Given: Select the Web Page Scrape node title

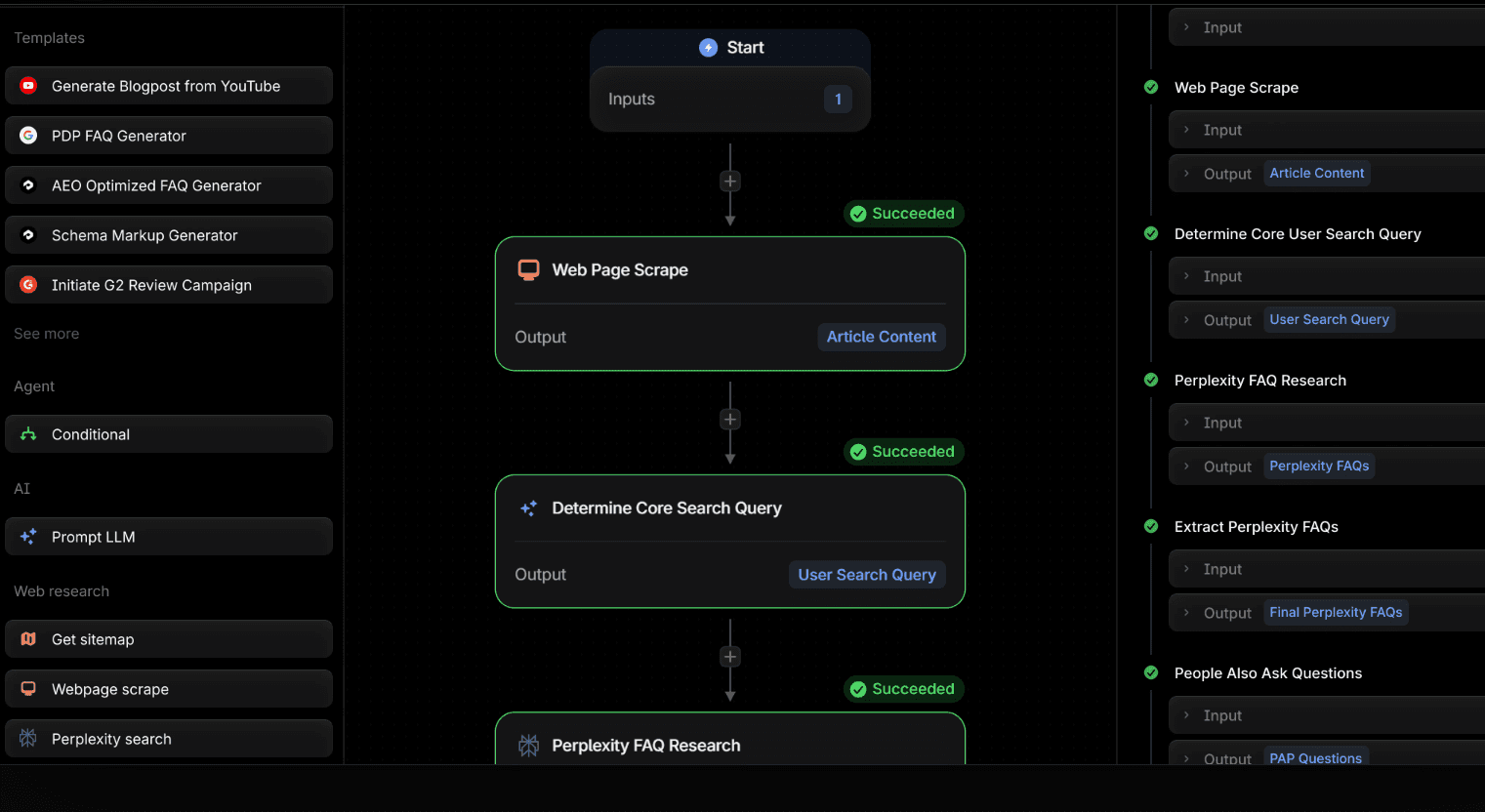Looking at the screenshot, I should [620, 270].
